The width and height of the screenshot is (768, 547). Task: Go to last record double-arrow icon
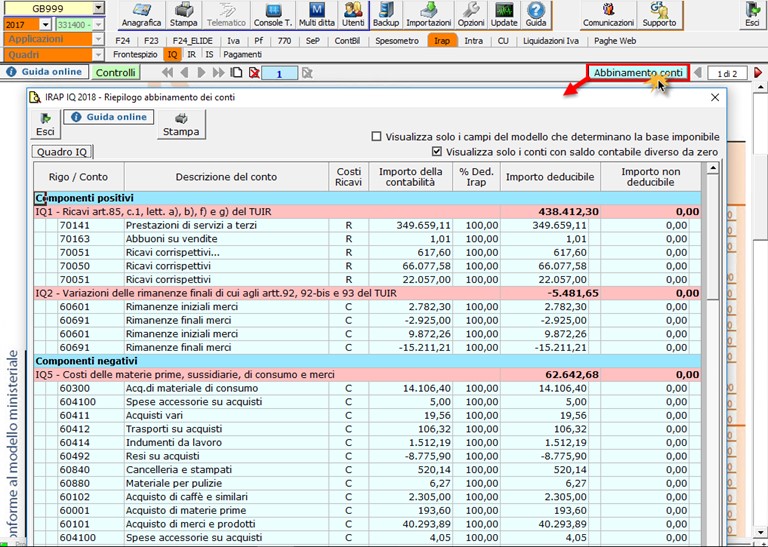[x=218, y=73]
